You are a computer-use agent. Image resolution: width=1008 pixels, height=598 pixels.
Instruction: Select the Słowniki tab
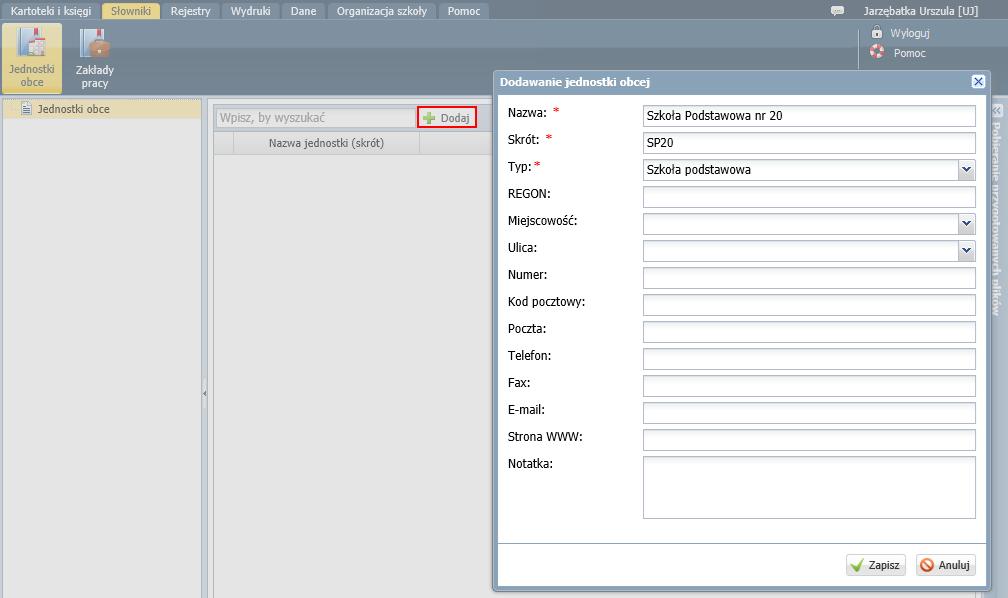pyautogui.click(x=130, y=11)
